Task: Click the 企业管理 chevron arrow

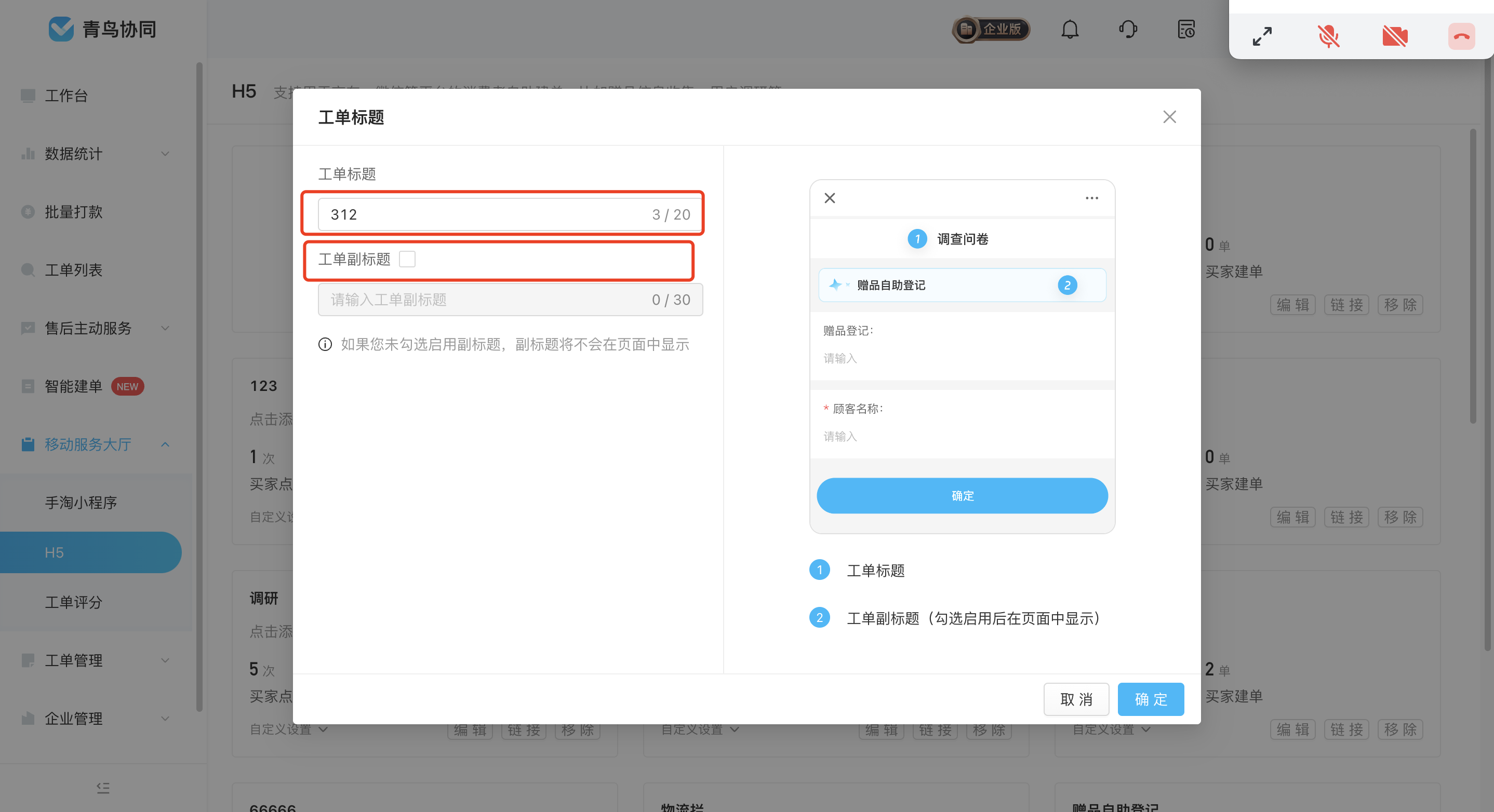Action: point(165,719)
